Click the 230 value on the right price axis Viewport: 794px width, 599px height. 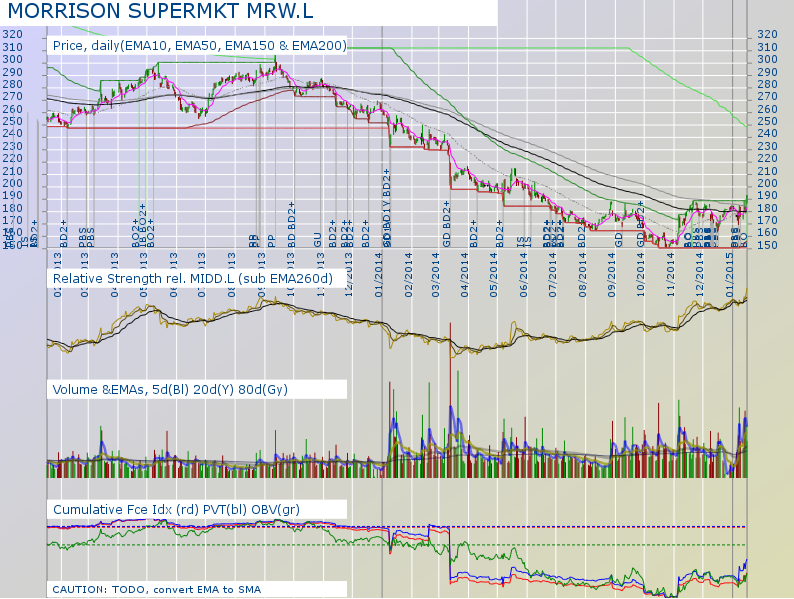point(767,146)
